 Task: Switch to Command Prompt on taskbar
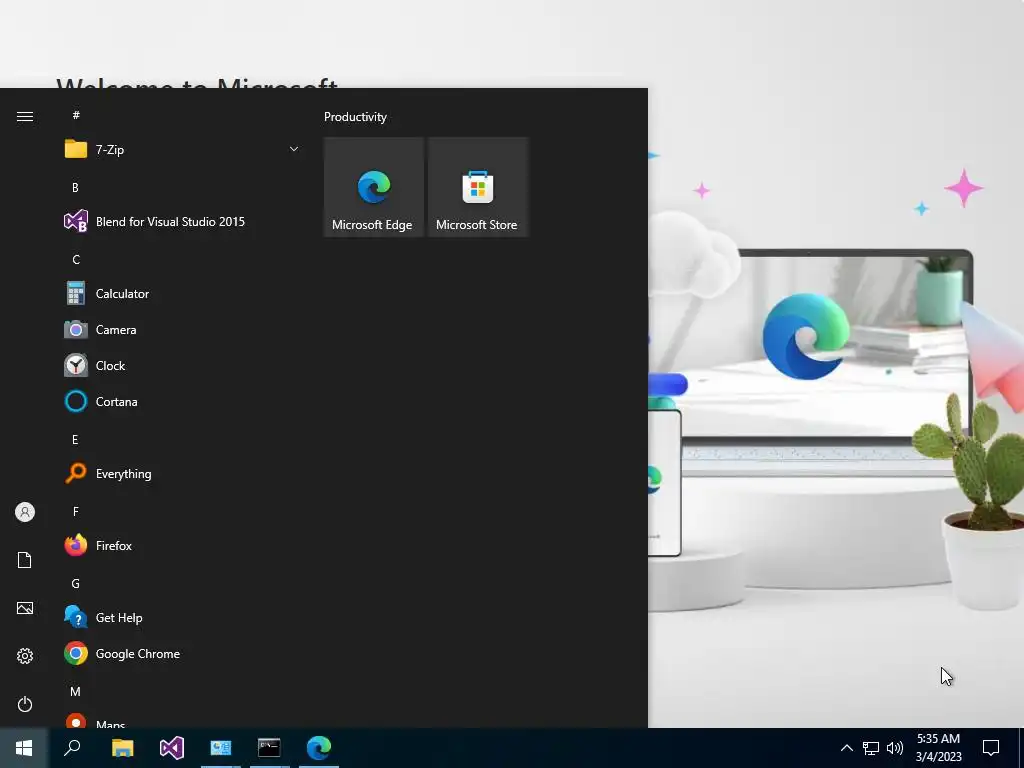pos(269,748)
